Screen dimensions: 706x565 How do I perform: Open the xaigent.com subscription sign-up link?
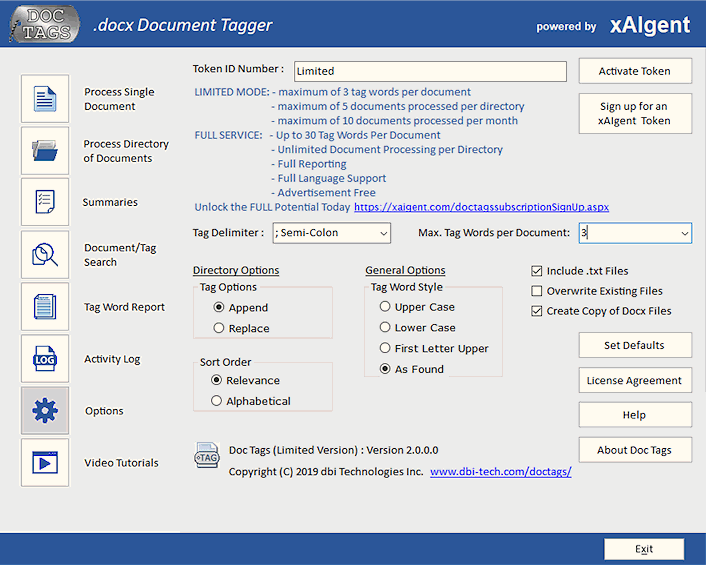(x=481, y=207)
